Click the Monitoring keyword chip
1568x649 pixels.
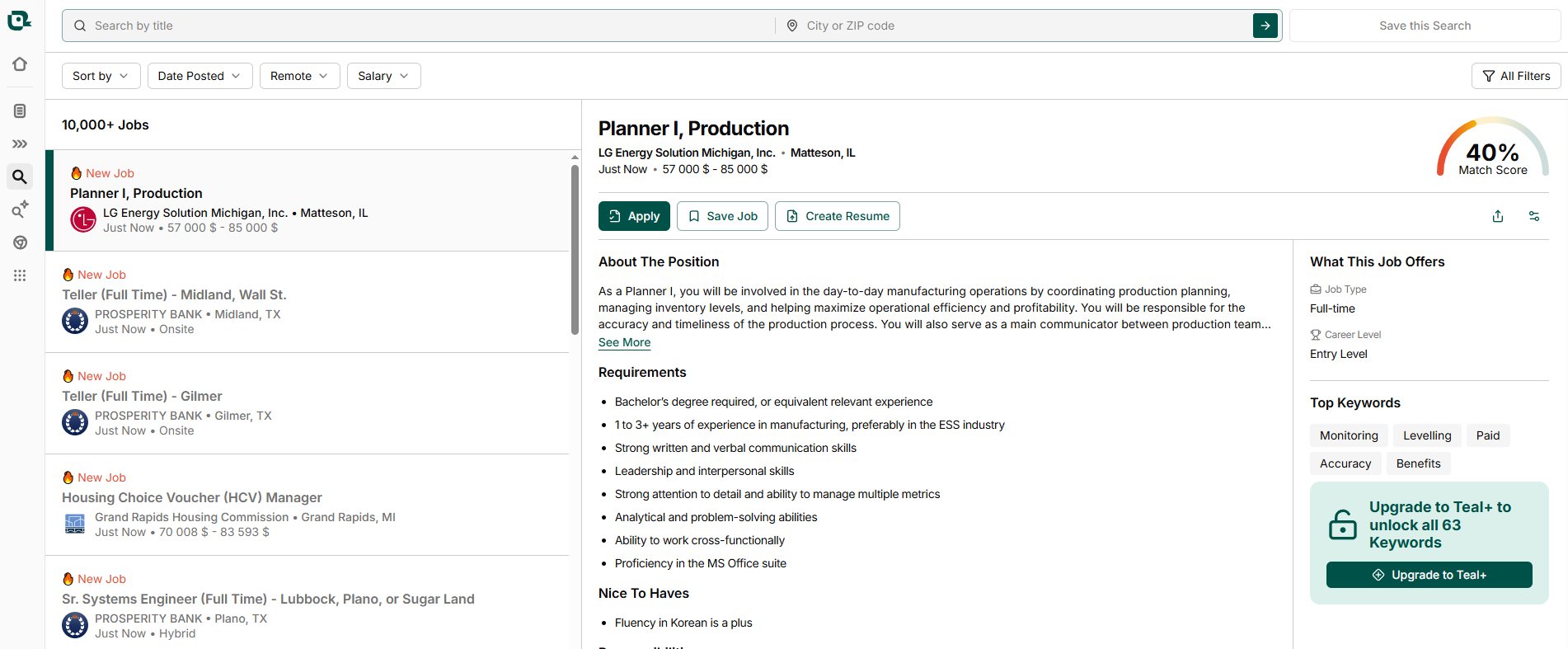coord(1349,435)
